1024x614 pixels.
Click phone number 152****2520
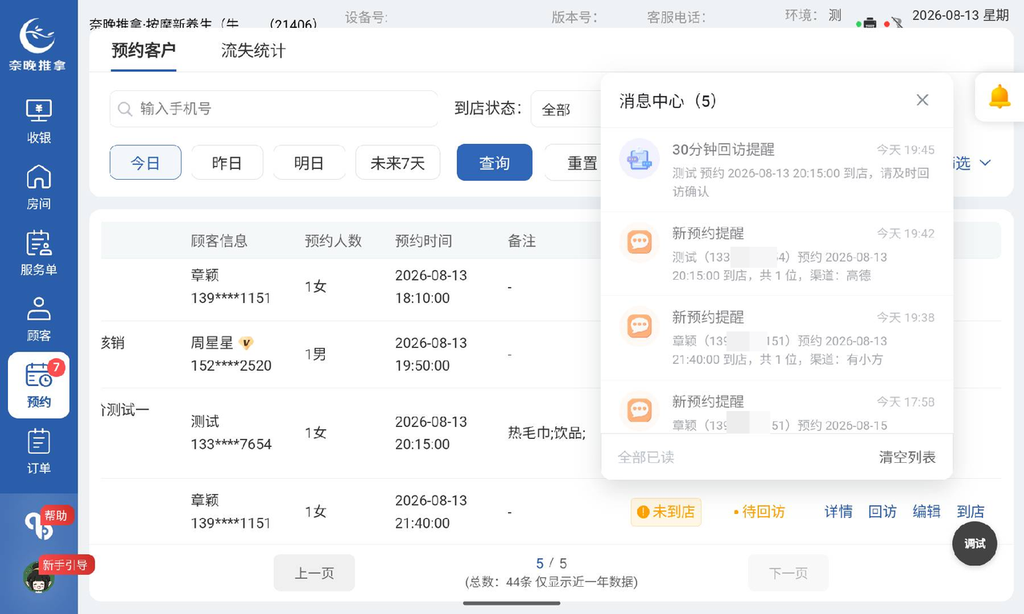(x=231, y=365)
